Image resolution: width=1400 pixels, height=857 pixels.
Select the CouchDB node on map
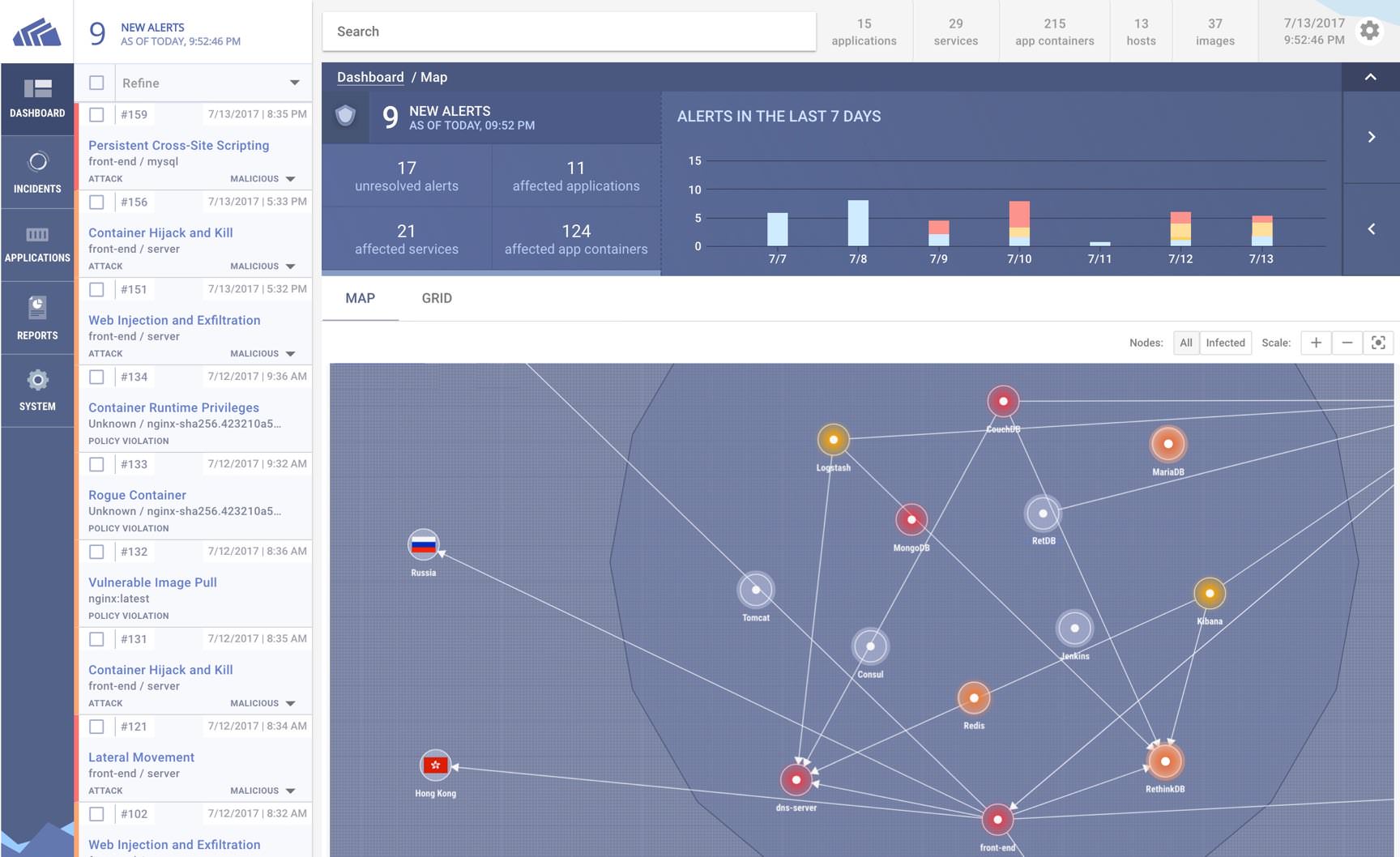point(1003,401)
